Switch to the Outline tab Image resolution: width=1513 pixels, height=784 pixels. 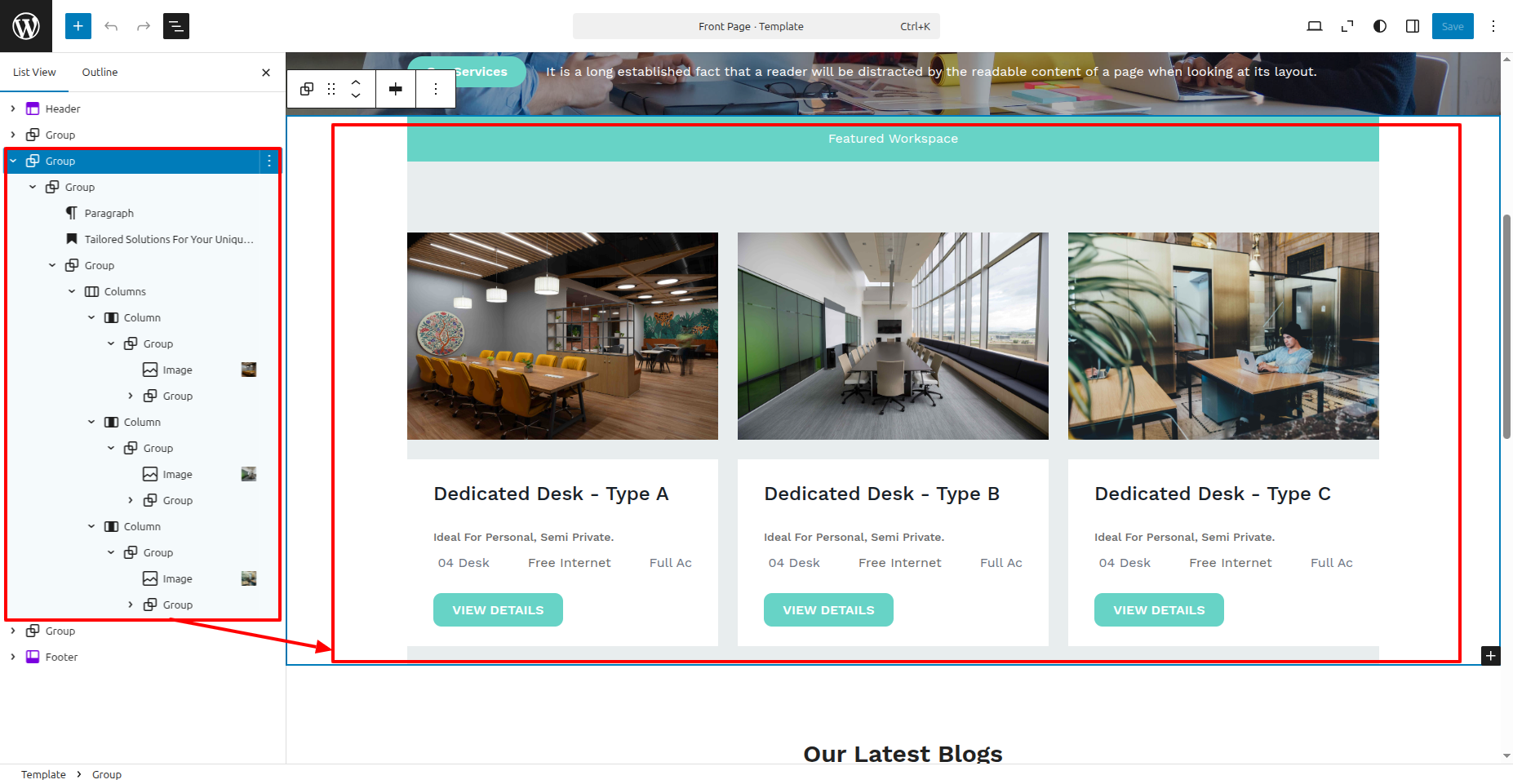100,72
